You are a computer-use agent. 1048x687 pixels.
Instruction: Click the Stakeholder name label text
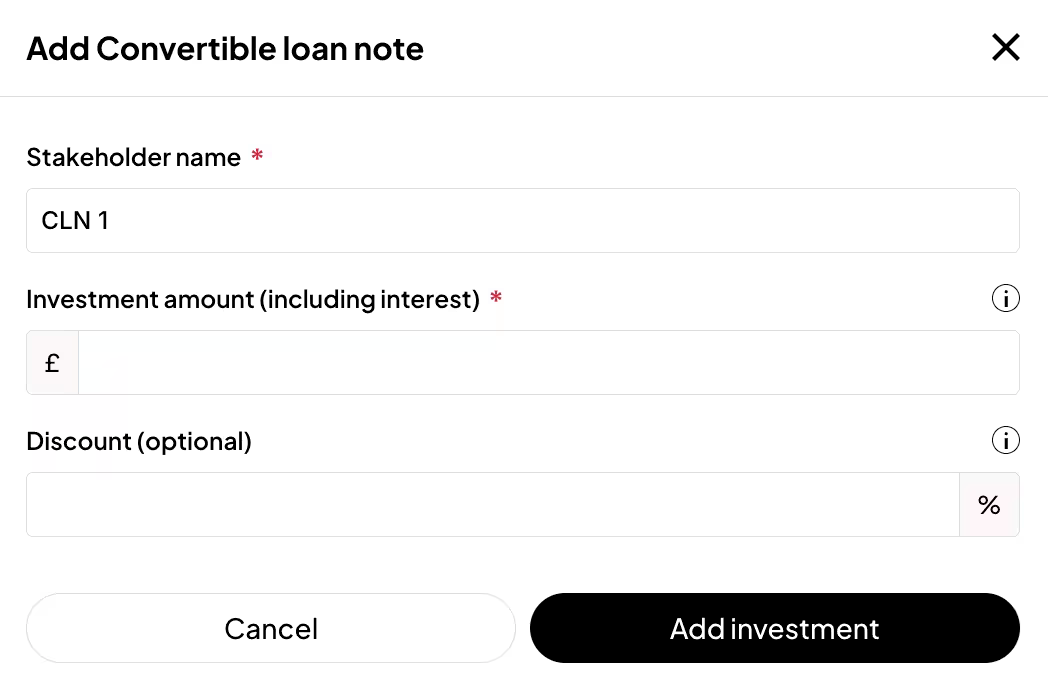coord(134,157)
